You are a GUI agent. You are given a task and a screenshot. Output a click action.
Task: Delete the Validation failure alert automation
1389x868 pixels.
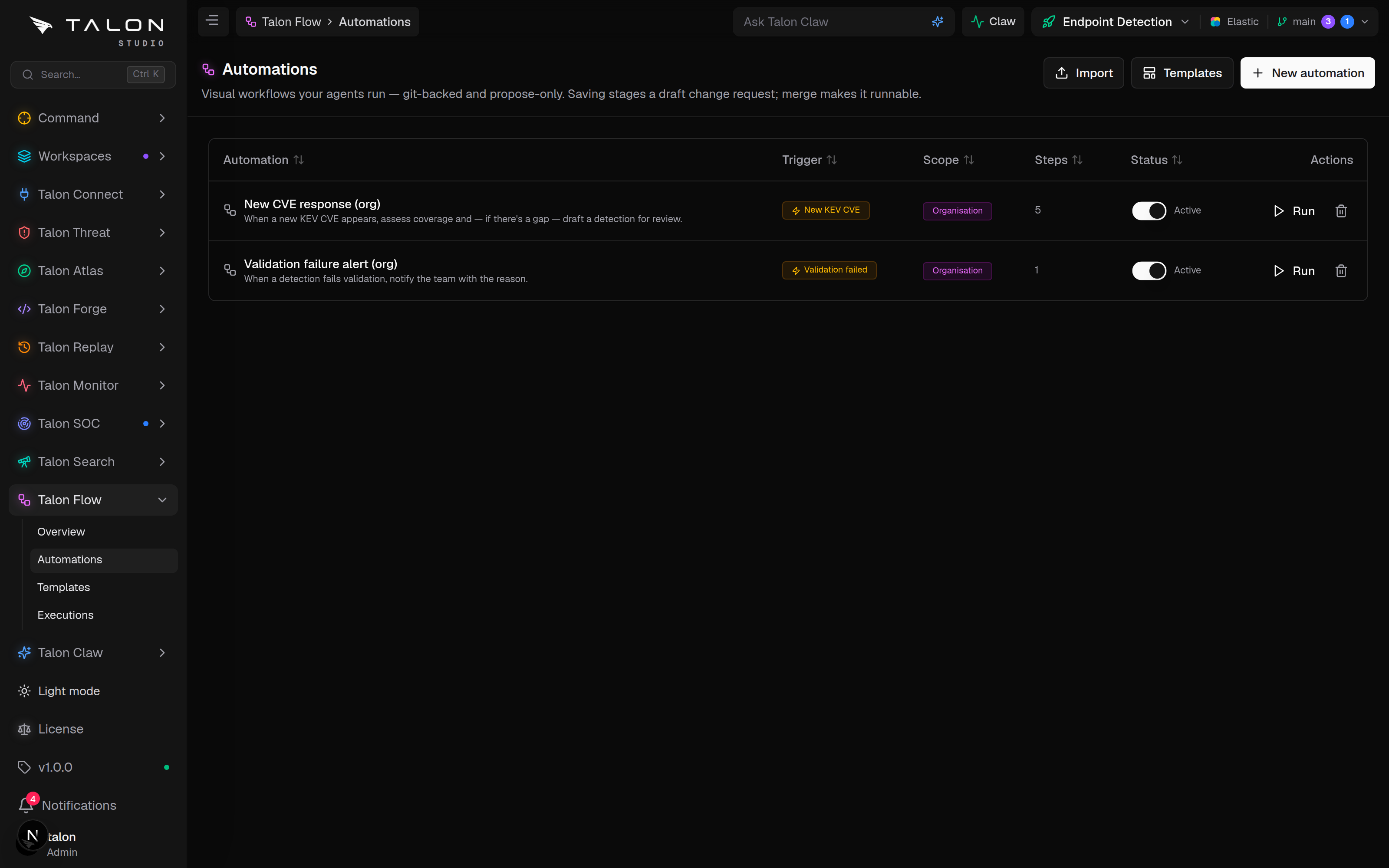[1341, 270]
